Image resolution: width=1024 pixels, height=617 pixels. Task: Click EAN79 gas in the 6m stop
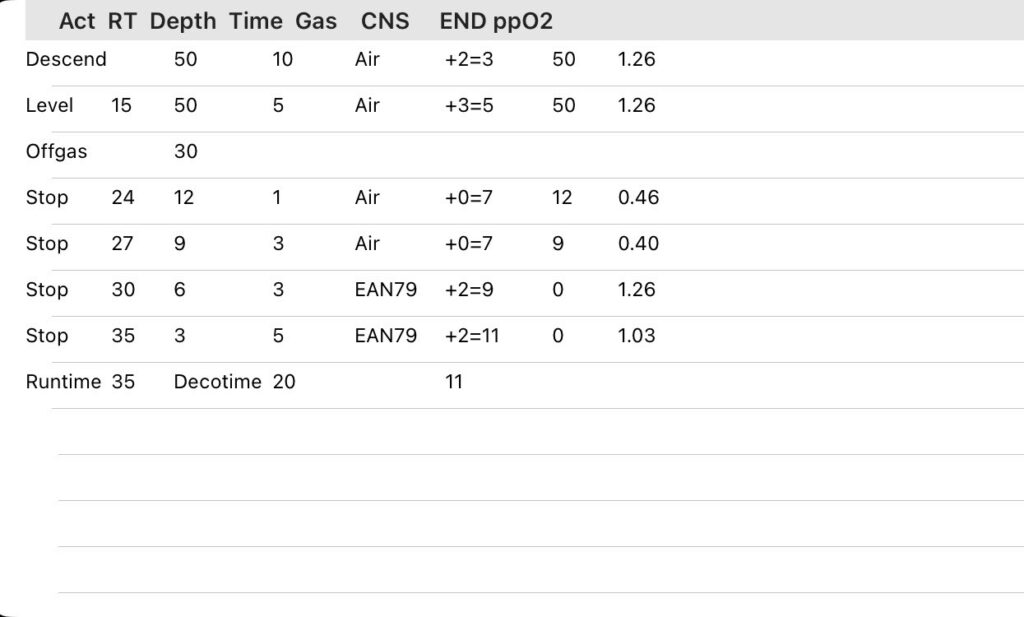(385, 289)
